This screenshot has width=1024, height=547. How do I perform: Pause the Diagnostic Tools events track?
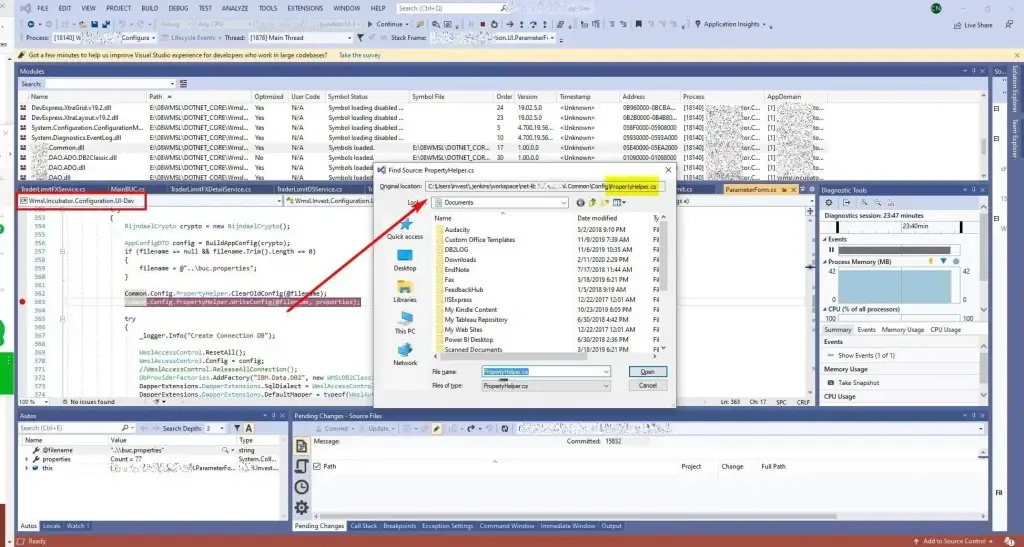coord(831,250)
